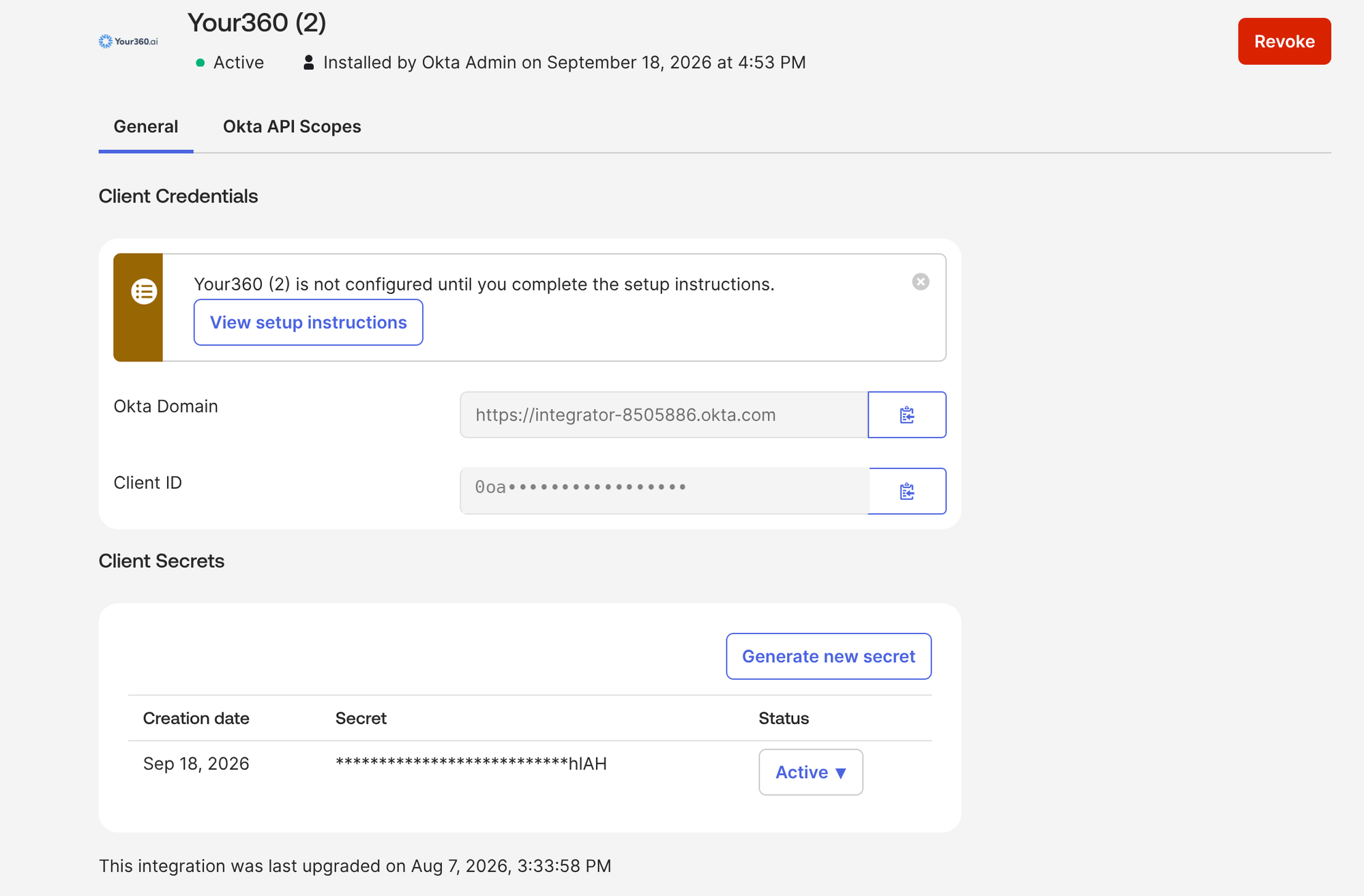Click the not configured notice message
The width and height of the screenshot is (1364, 896).
click(484, 284)
